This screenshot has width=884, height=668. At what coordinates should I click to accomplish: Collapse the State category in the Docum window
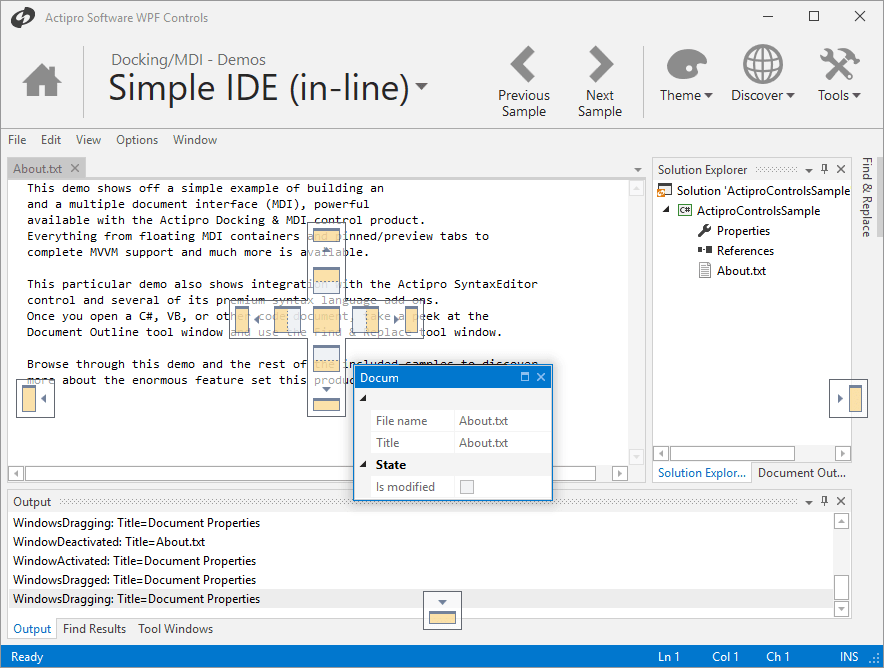[363, 464]
